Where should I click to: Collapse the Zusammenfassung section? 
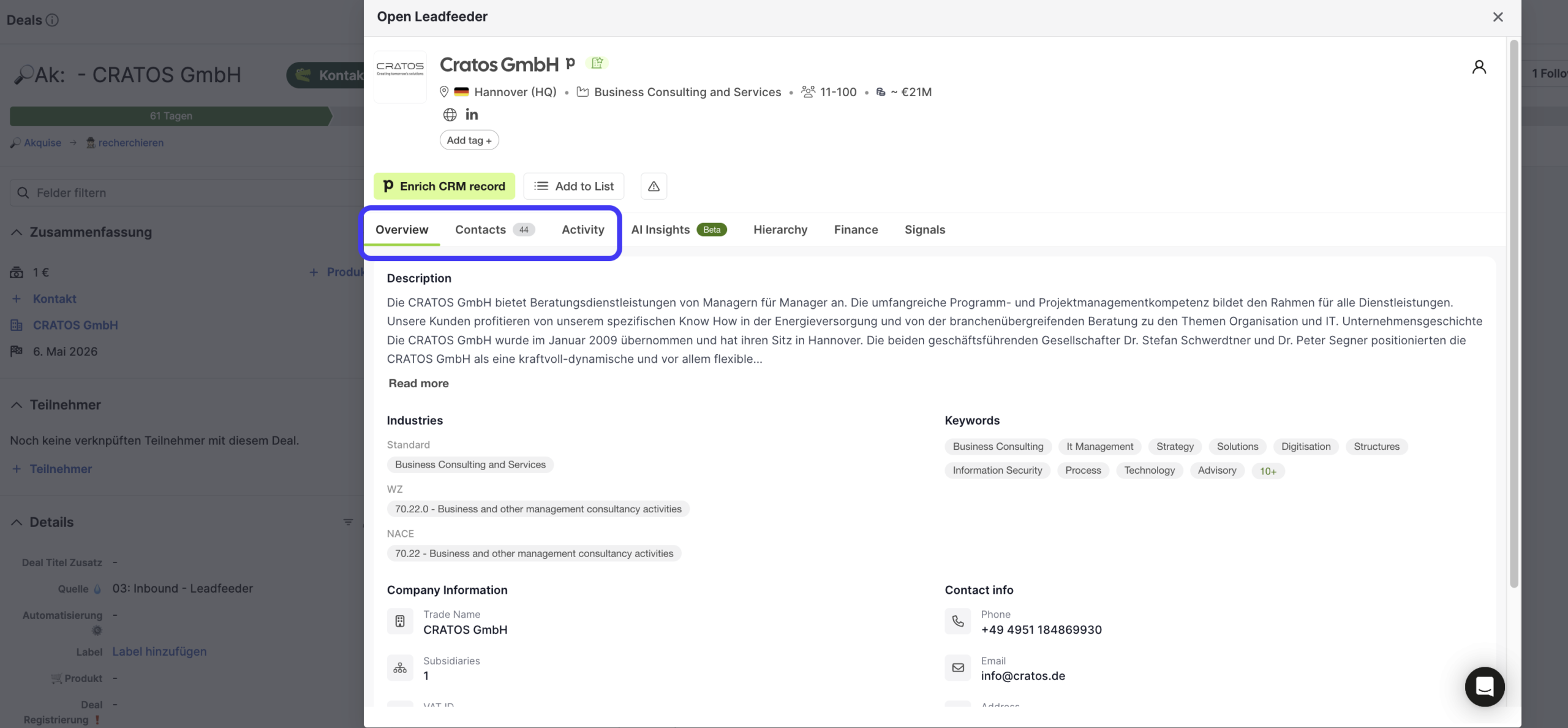(17, 232)
